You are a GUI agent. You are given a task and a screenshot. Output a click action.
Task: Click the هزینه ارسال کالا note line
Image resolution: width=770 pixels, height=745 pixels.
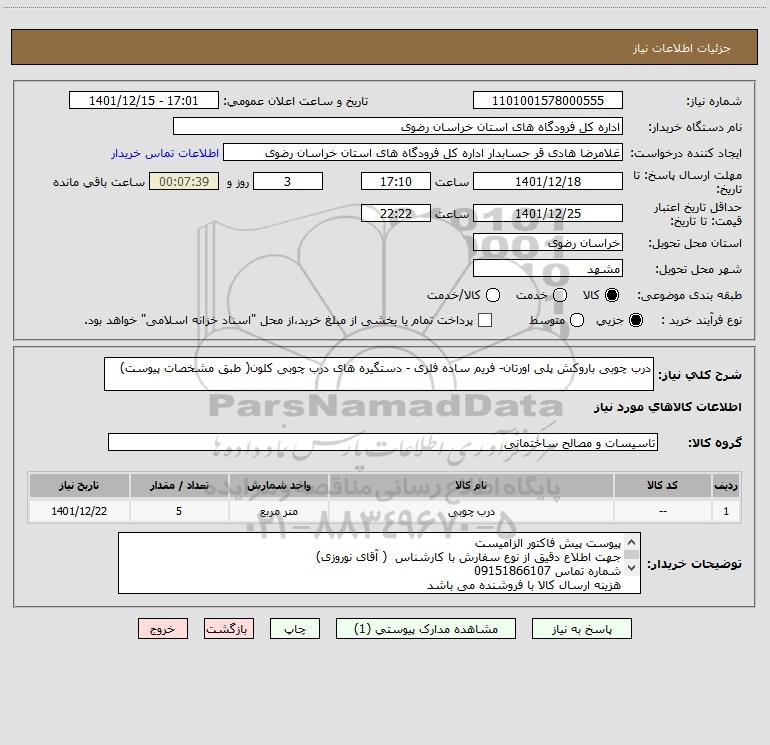[524, 585]
